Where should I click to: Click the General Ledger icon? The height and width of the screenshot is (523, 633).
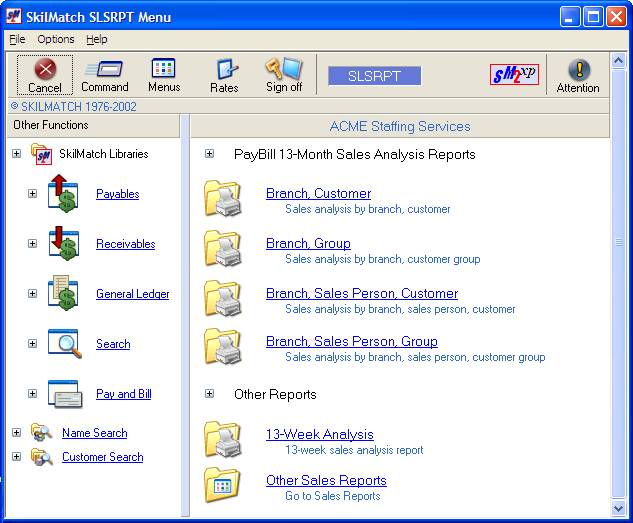pos(63,293)
